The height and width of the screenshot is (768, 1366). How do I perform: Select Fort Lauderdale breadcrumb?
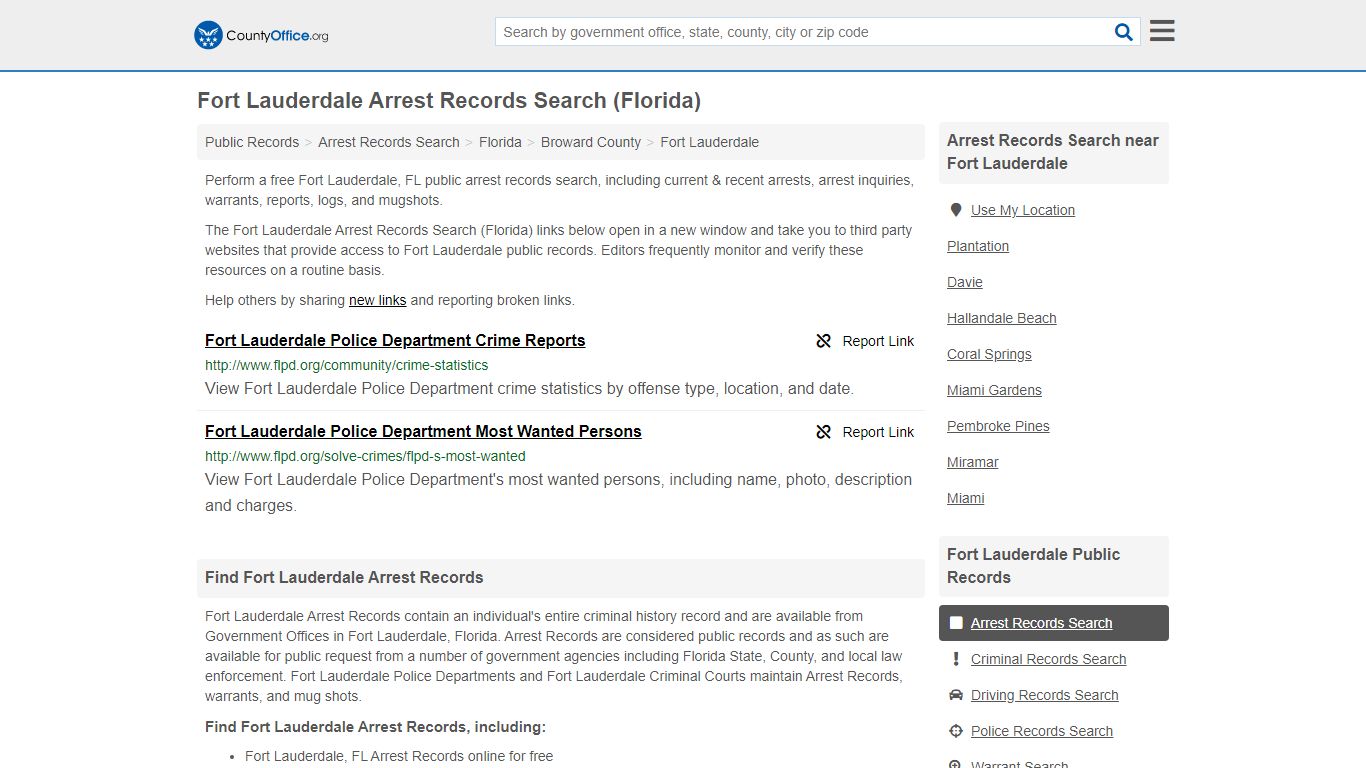click(x=709, y=142)
